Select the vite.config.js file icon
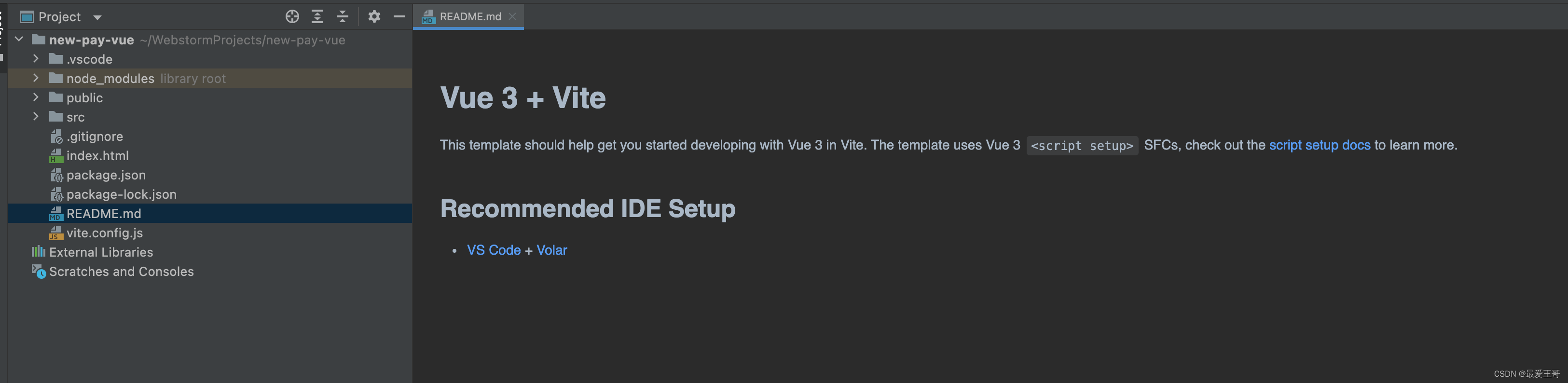Viewport: 1568px width, 383px height. (x=56, y=233)
